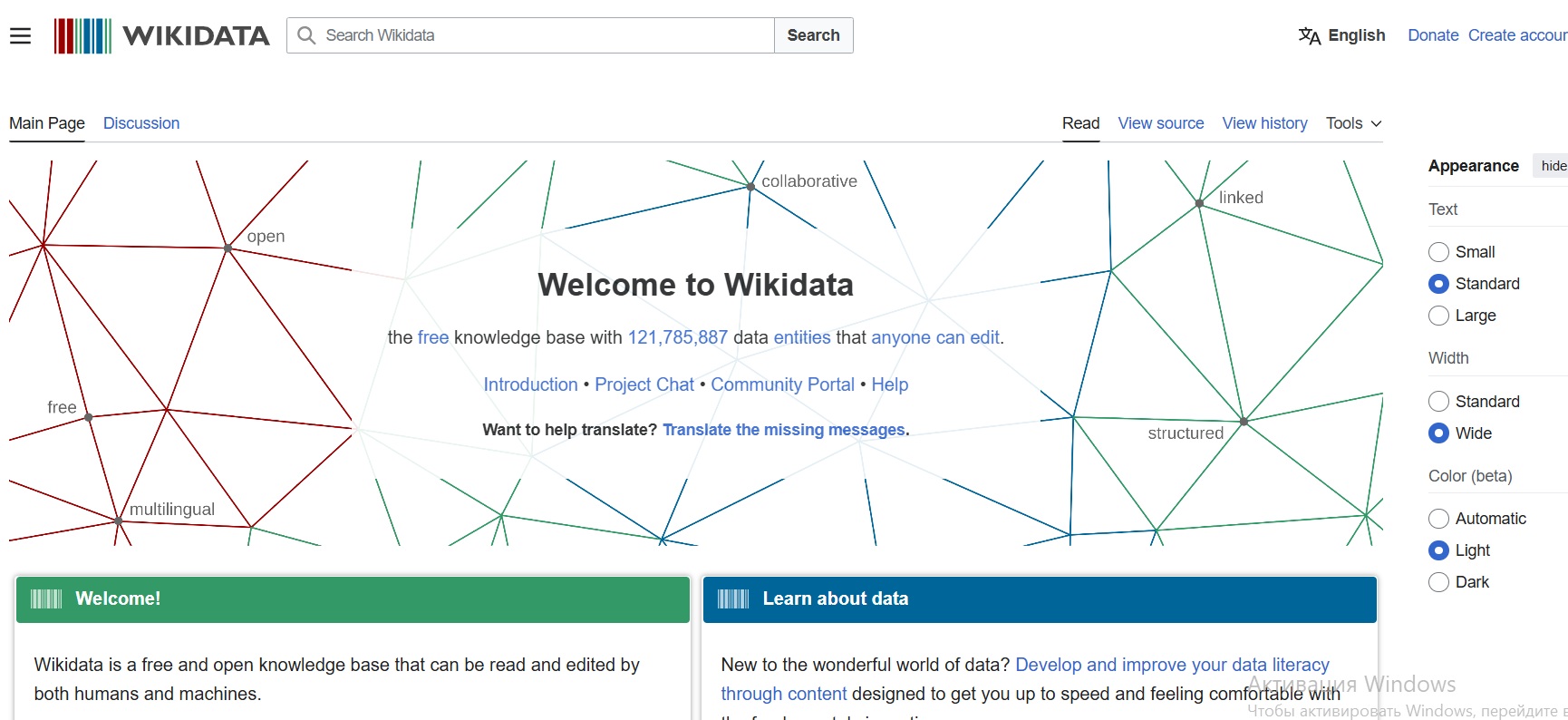
Task: Expand the Tools dropdown menu
Action: tap(1353, 123)
